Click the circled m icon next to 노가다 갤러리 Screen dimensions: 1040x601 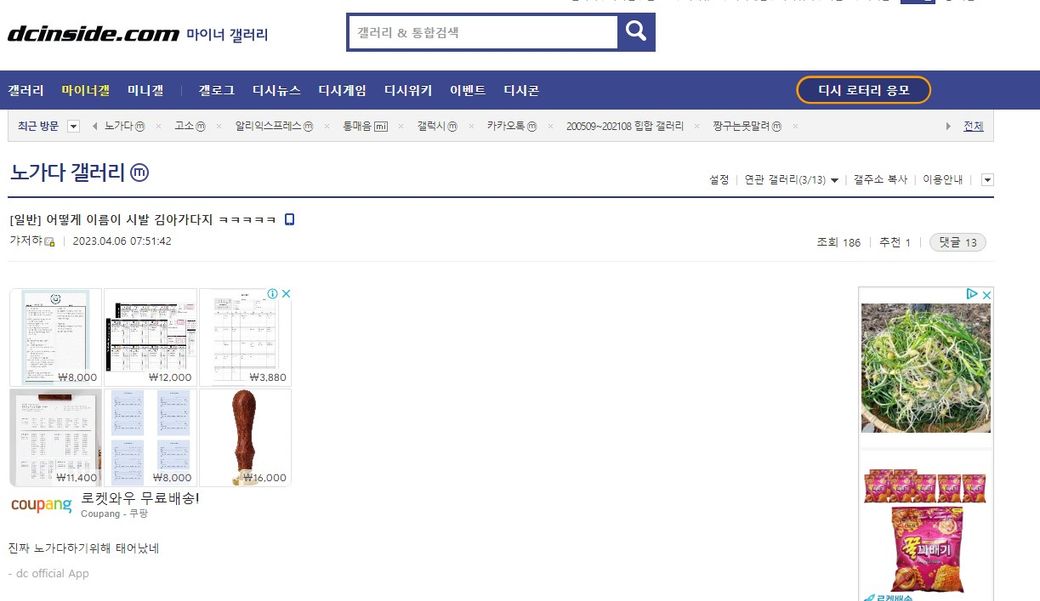pos(140,173)
